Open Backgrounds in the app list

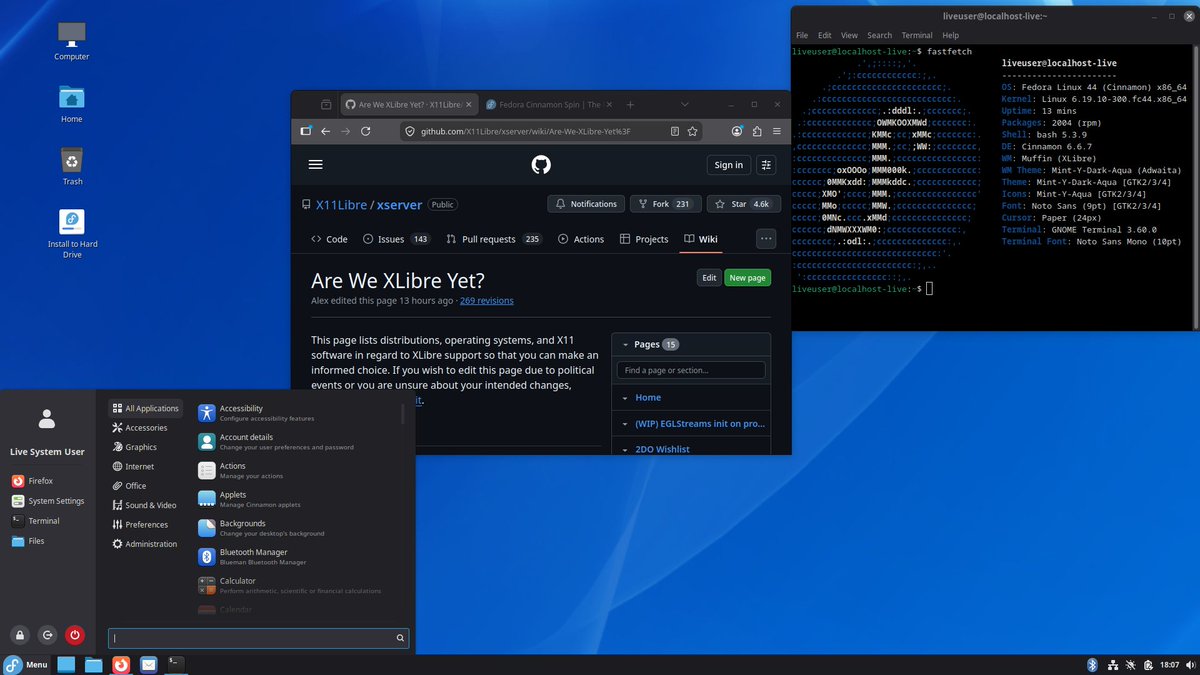(298, 528)
